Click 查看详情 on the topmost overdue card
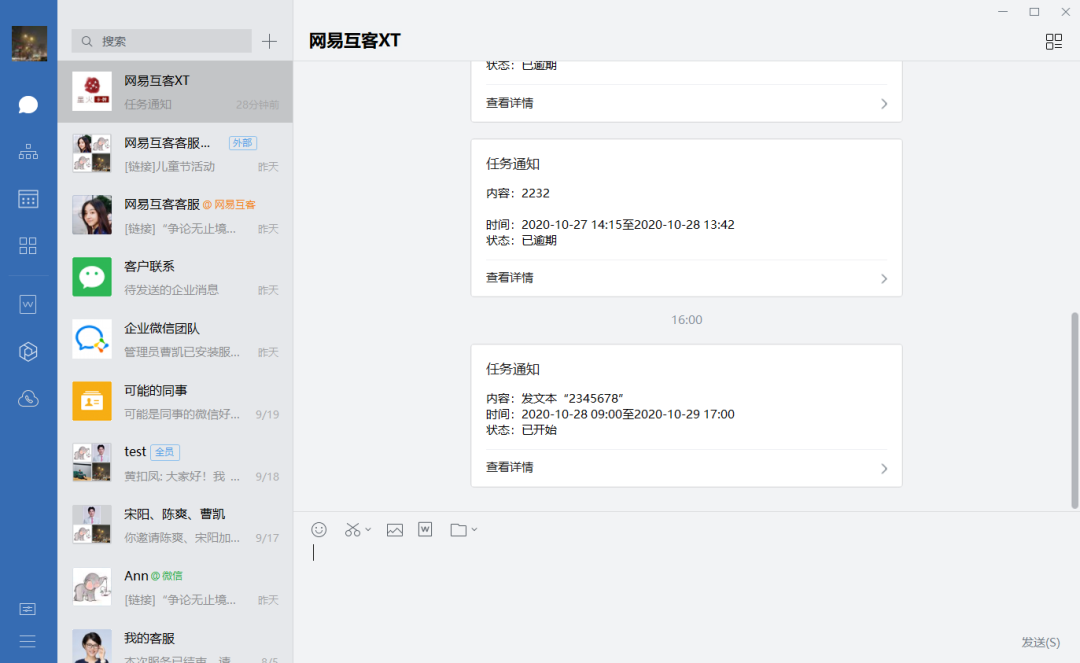 (x=510, y=103)
